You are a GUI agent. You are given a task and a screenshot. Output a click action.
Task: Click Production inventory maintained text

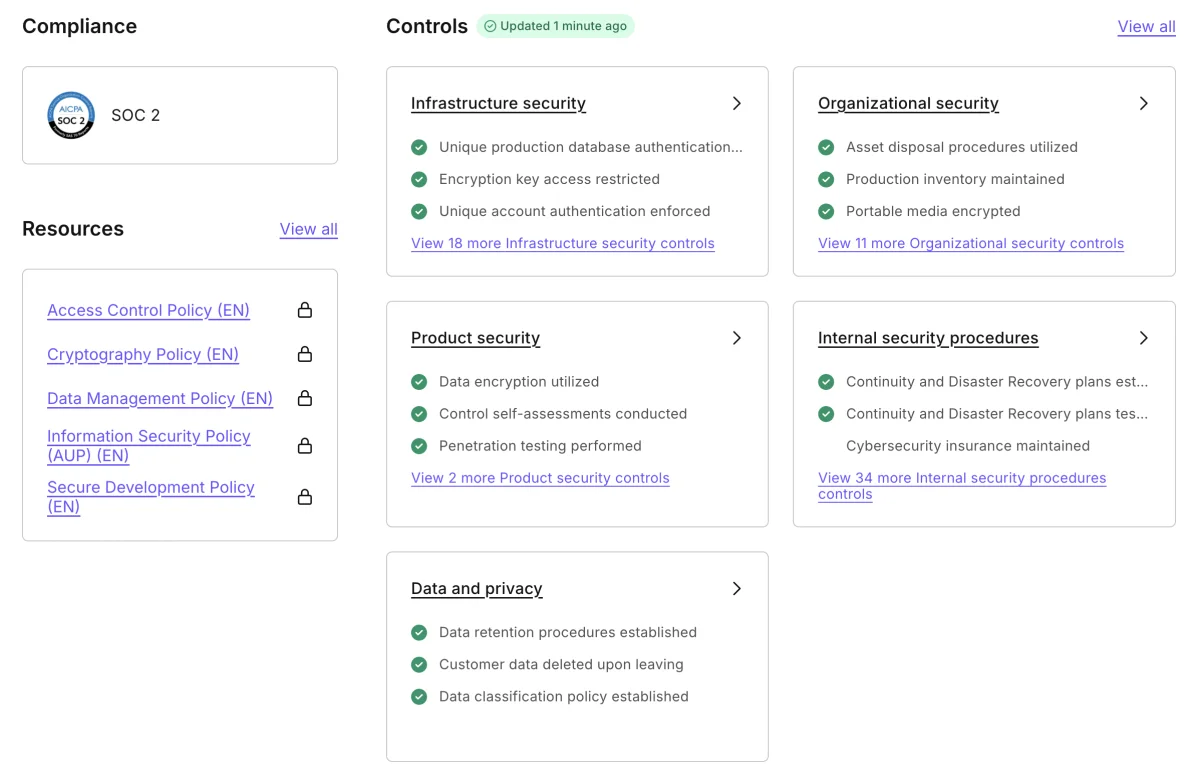click(955, 179)
